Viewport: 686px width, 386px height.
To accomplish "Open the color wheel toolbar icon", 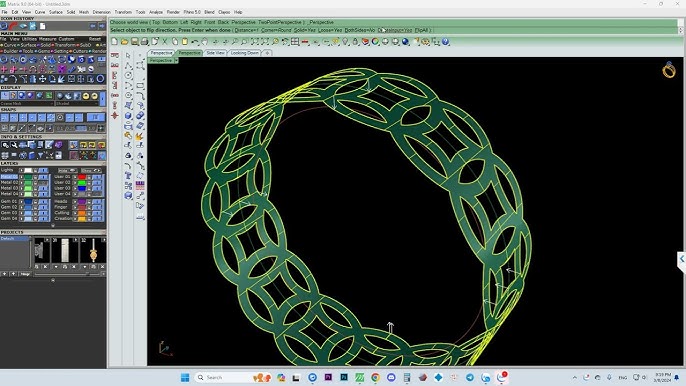I will click(375, 42).
